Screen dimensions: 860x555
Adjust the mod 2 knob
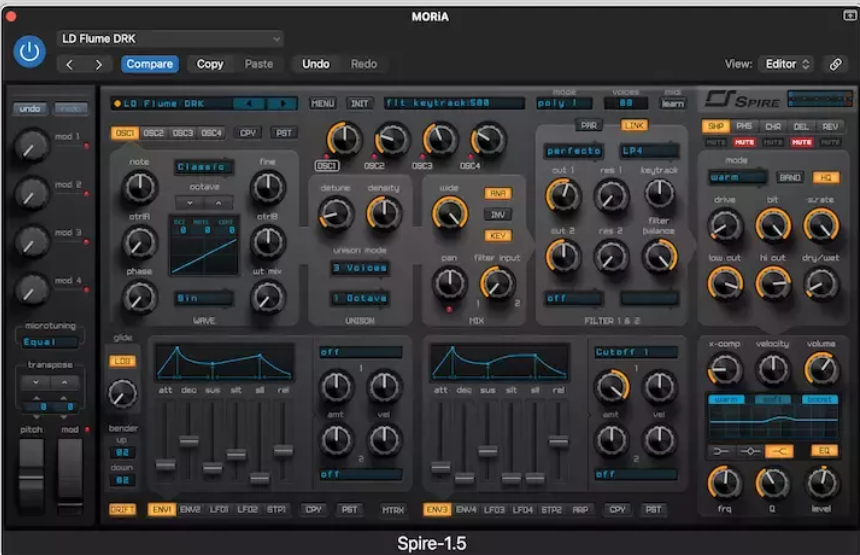(31, 193)
